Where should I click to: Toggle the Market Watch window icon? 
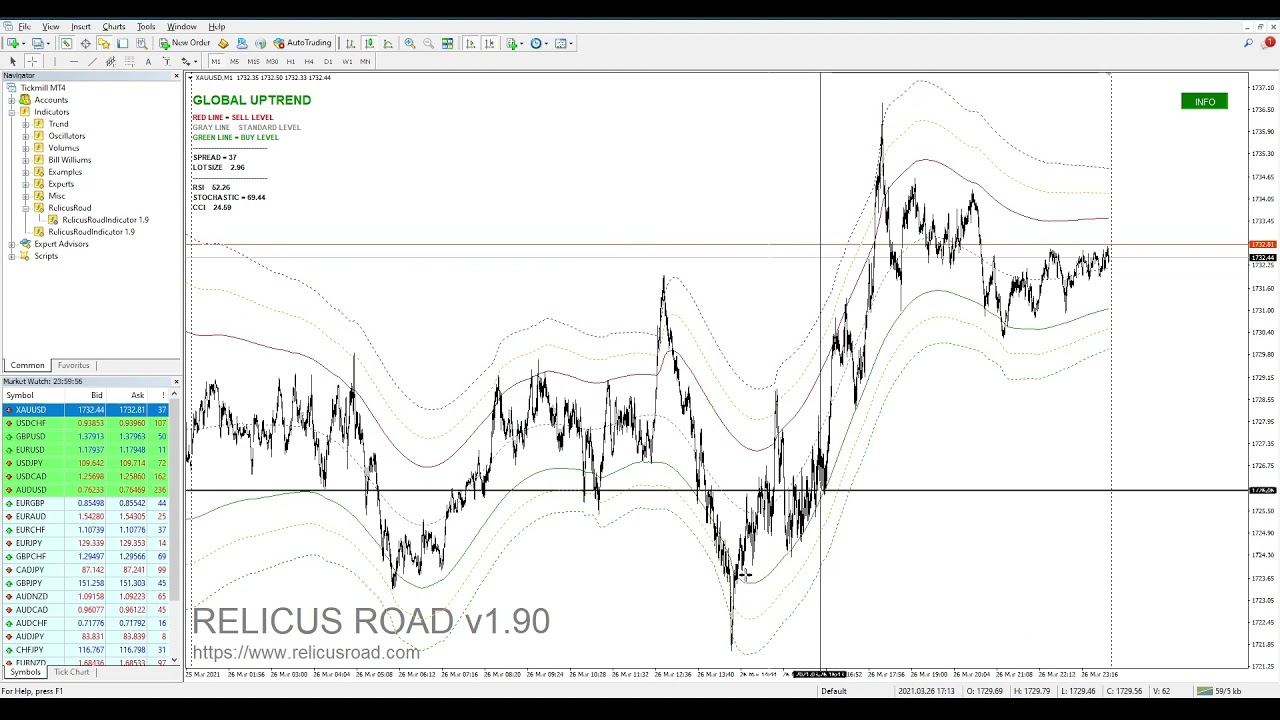[66, 43]
